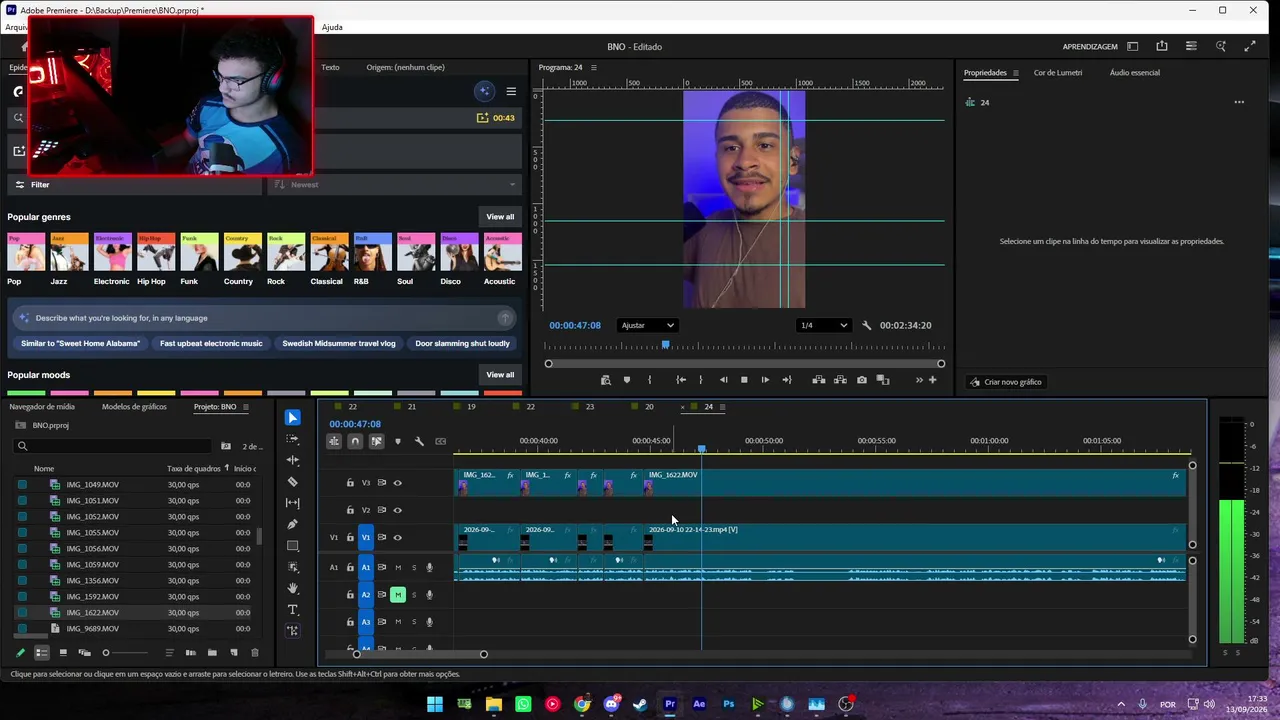Open the Ajuda menu
This screenshot has height=720, width=1280.
coord(332,27)
